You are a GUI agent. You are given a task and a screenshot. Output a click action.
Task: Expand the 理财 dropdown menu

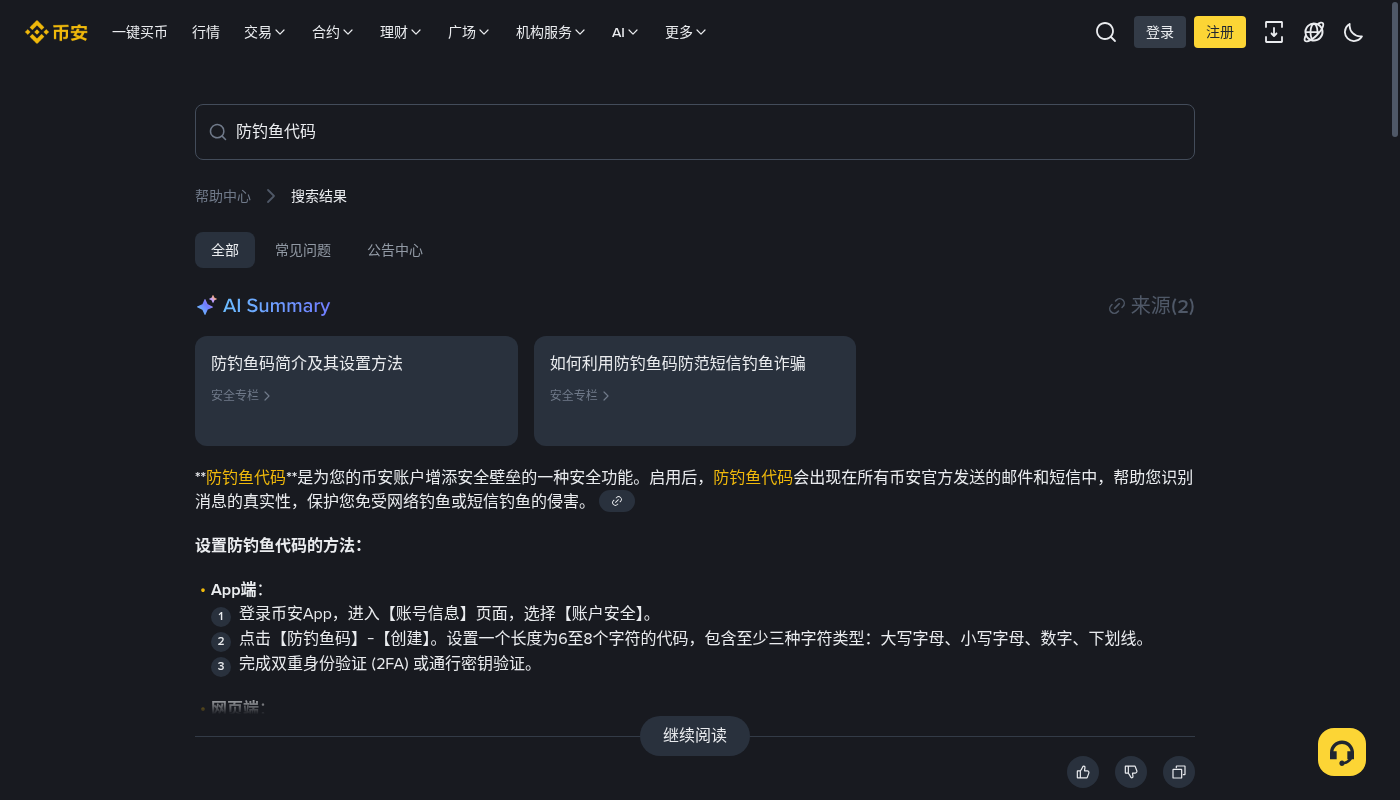pyautogui.click(x=401, y=32)
